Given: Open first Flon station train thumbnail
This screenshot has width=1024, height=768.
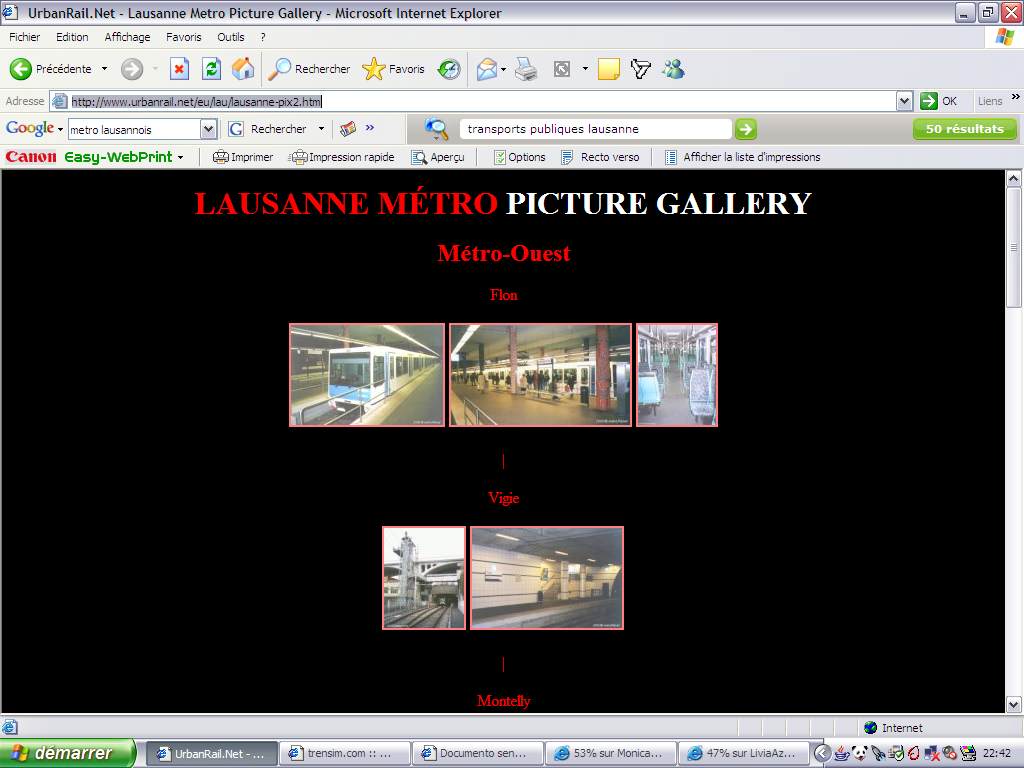Looking at the screenshot, I should [x=367, y=375].
